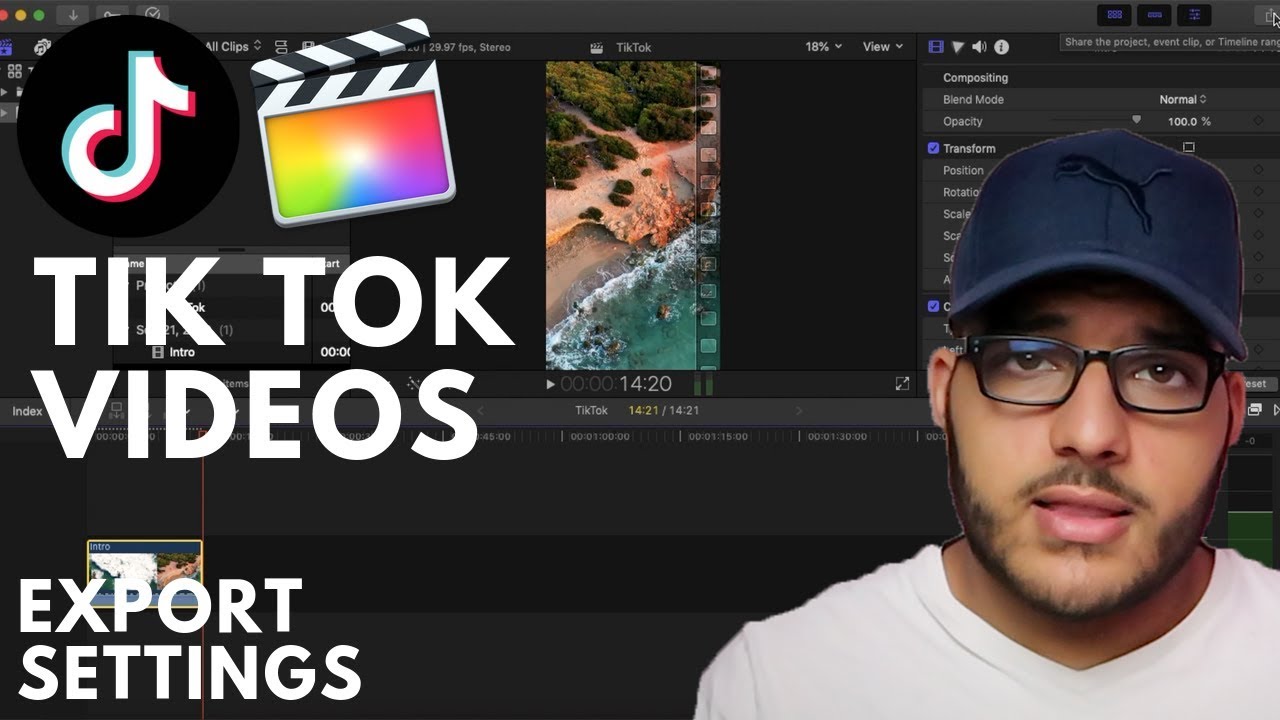Select the Intro clip in the timeline

pos(145,573)
